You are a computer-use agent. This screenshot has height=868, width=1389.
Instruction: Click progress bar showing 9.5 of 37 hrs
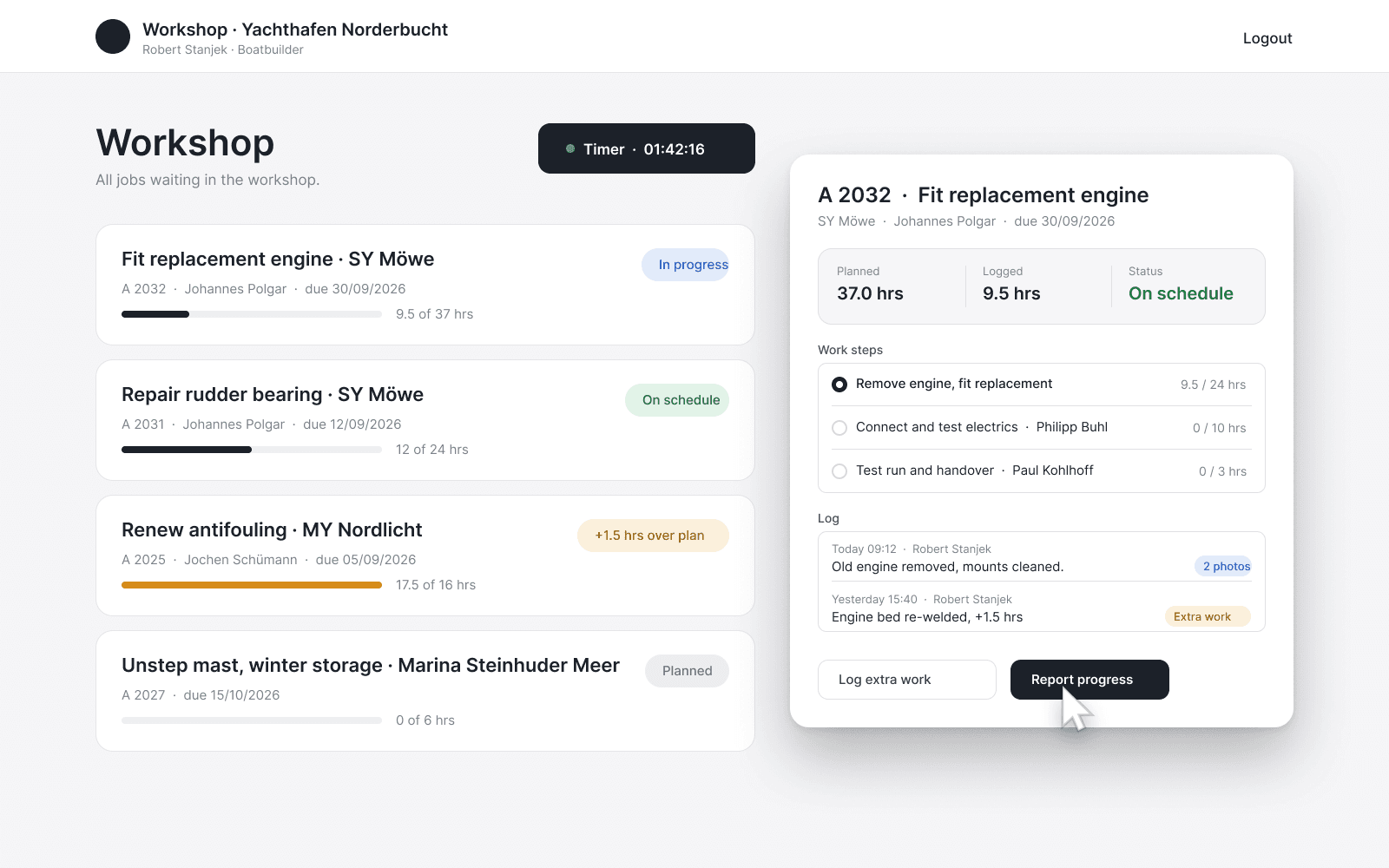coord(252,314)
